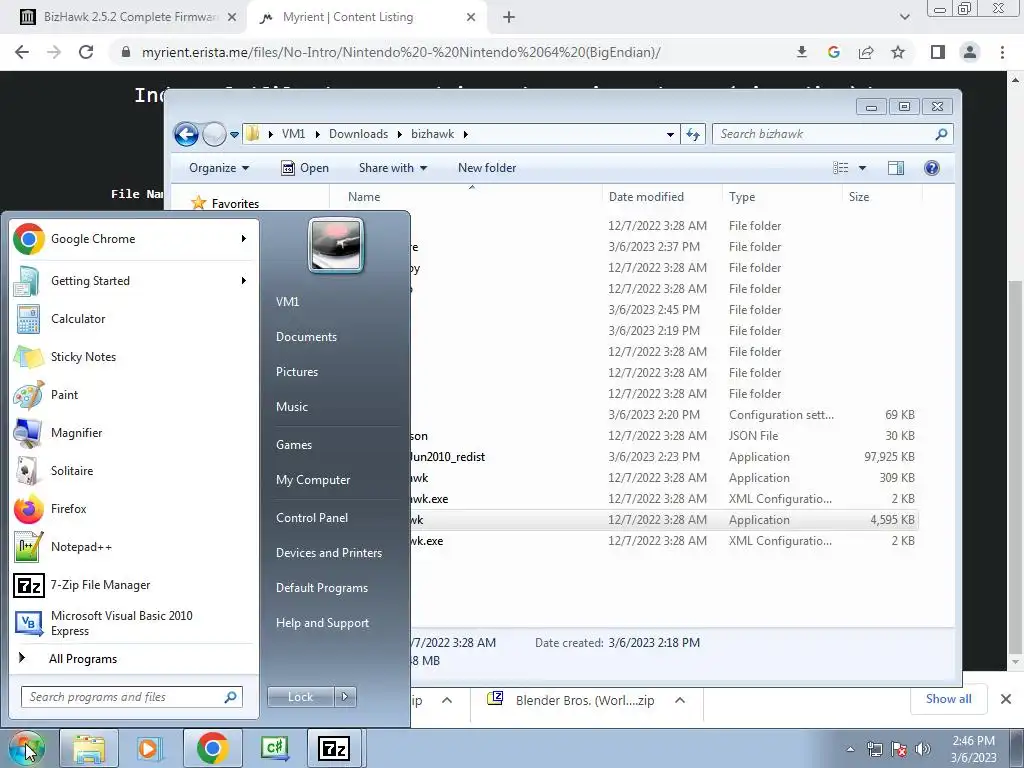1024x768 pixels.
Task: Click the Chrome profile avatar
Action: [x=970, y=52]
